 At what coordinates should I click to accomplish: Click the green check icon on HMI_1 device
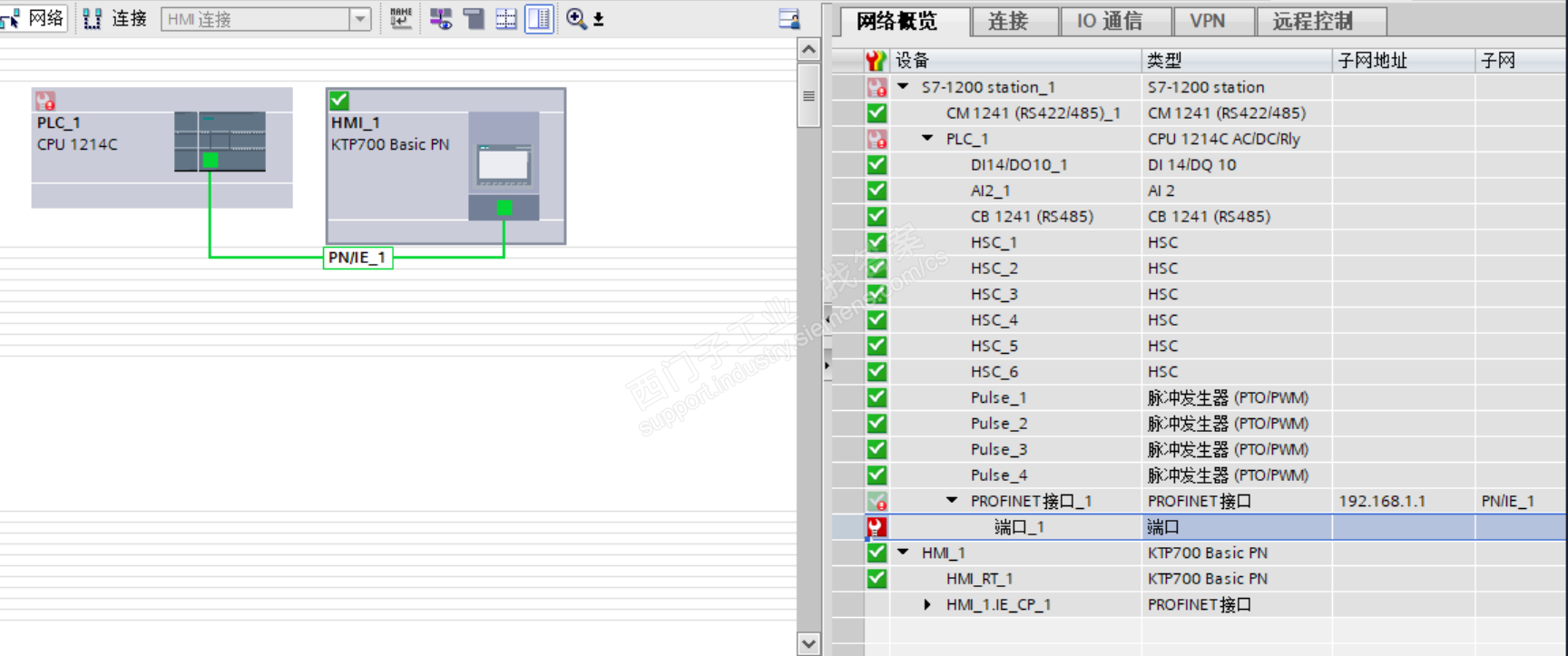[339, 100]
